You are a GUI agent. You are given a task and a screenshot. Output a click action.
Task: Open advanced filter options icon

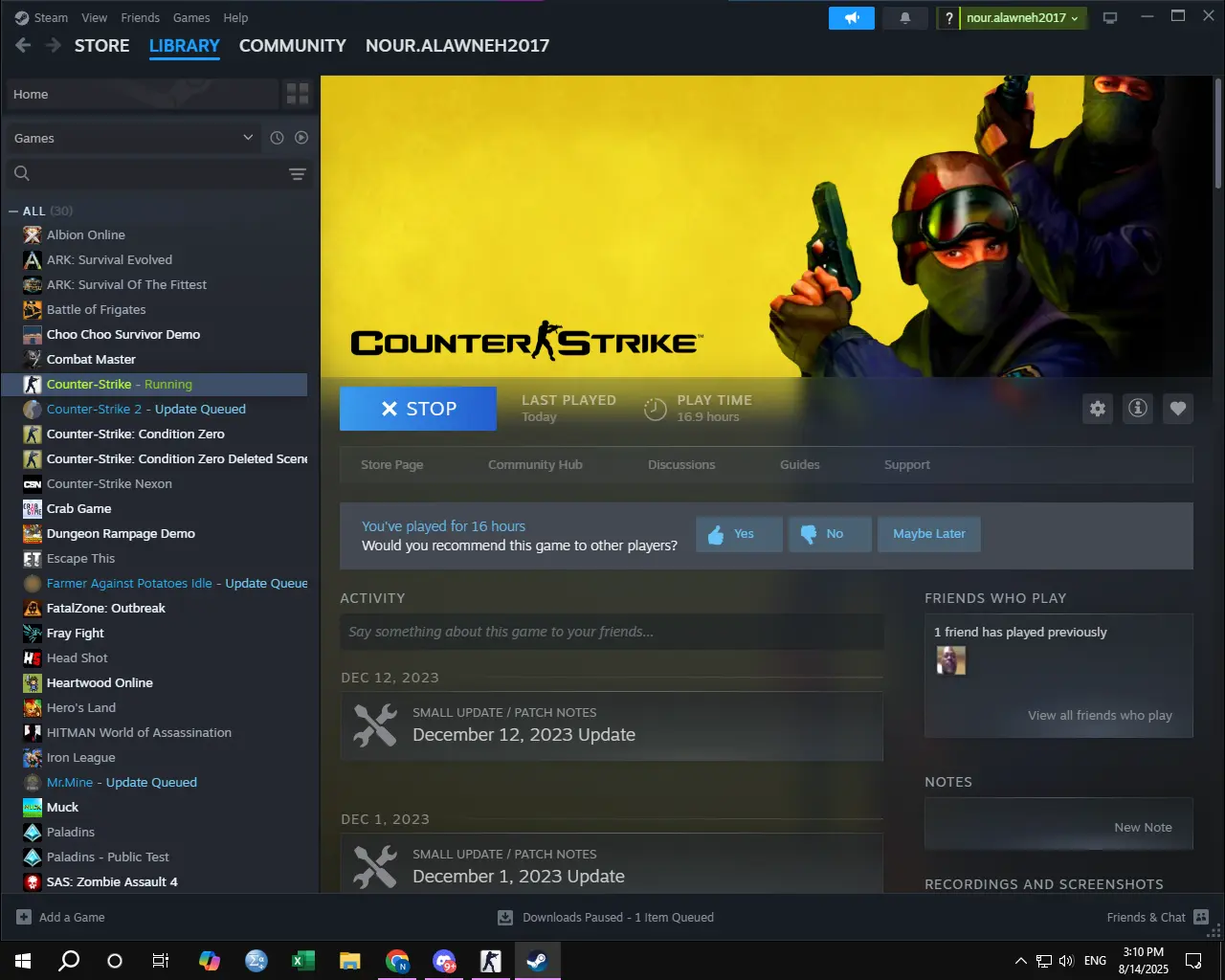point(298,174)
